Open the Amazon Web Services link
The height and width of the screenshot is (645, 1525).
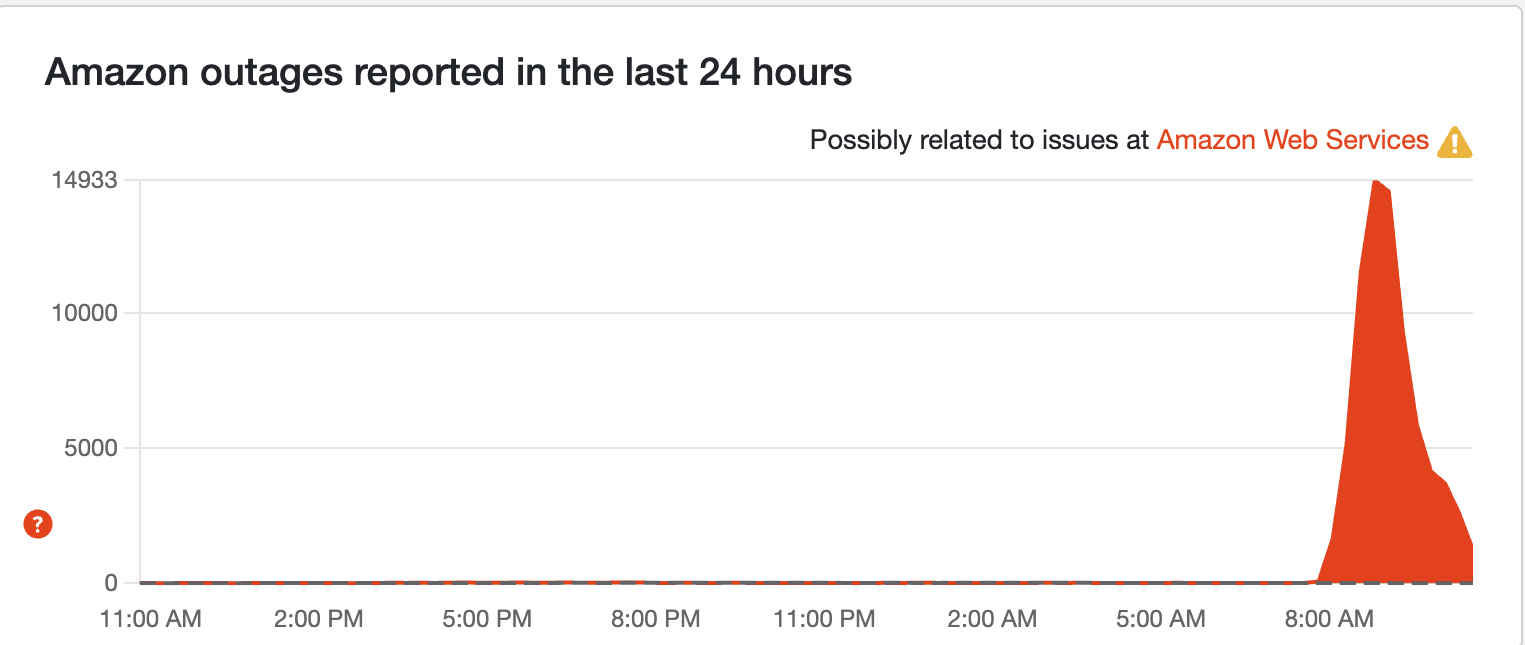coord(1292,141)
